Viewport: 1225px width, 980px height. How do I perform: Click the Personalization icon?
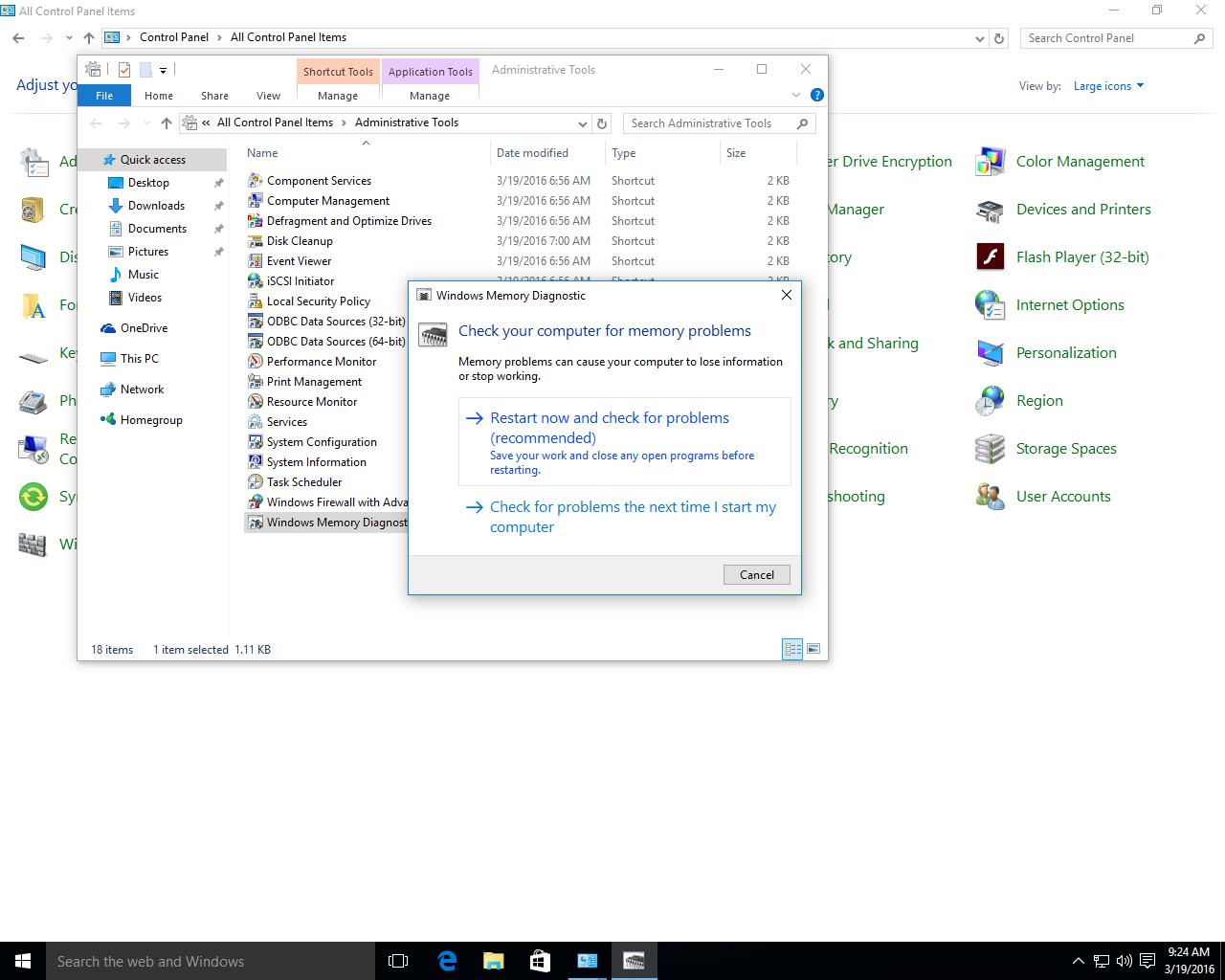990,353
